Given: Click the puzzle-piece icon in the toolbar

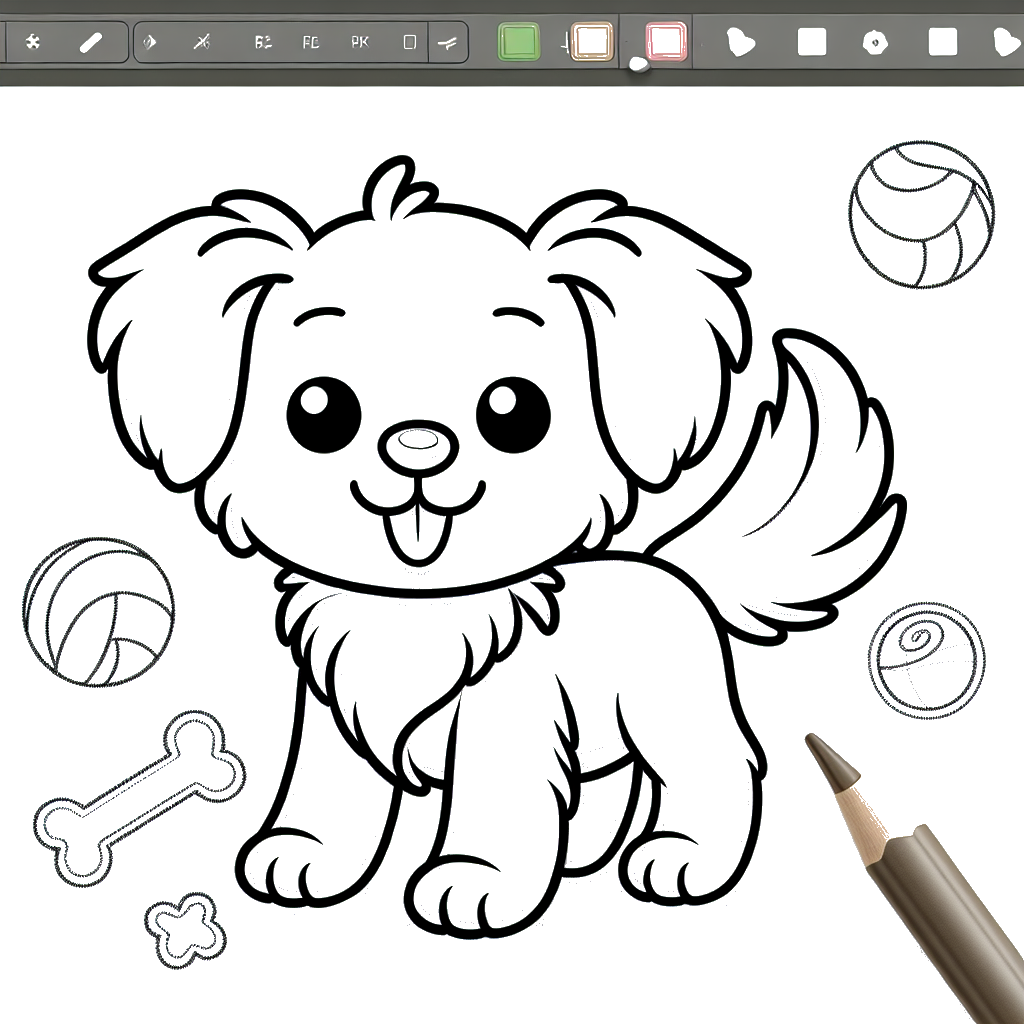Looking at the screenshot, I should click(32, 43).
